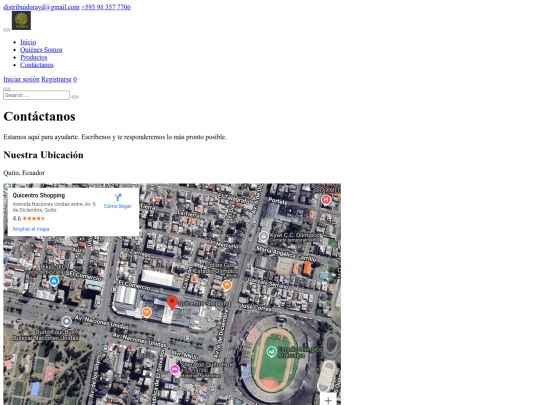
Task: Open Quiénes Somos page
Action: click(41, 50)
